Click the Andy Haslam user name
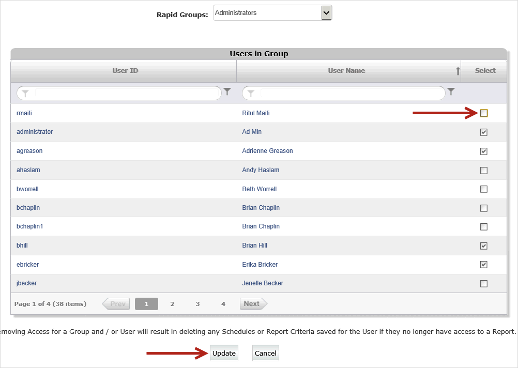The image size is (518, 368). [x=260, y=170]
